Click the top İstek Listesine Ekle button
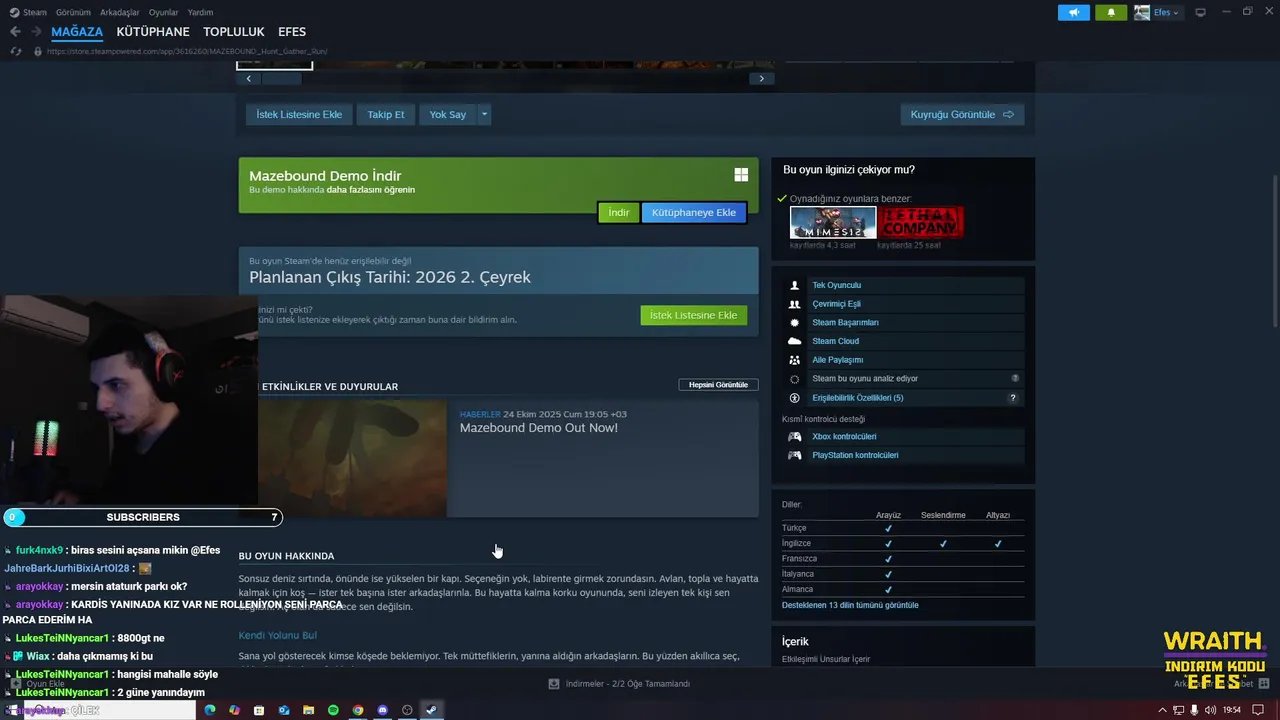Screen dimensions: 1280x720 tap(299, 114)
